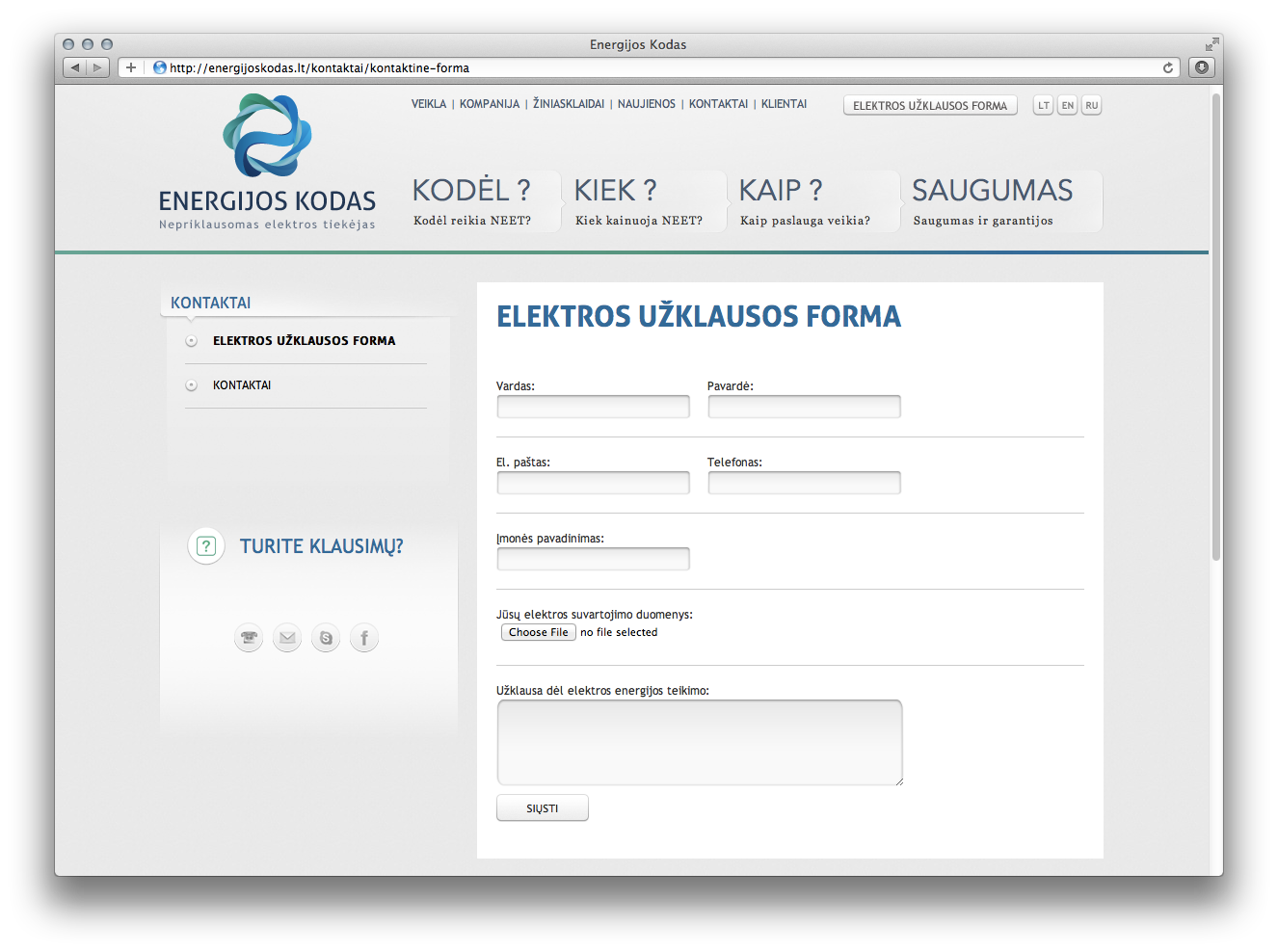Submit form with the Siųsti button

[x=543, y=808]
